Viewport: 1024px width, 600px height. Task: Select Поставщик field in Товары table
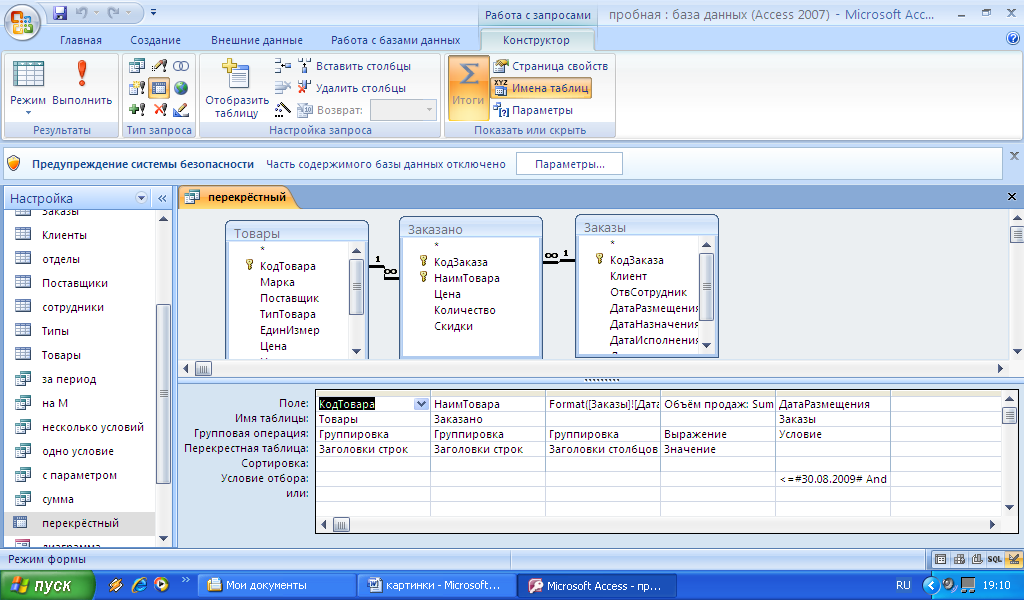point(289,298)
